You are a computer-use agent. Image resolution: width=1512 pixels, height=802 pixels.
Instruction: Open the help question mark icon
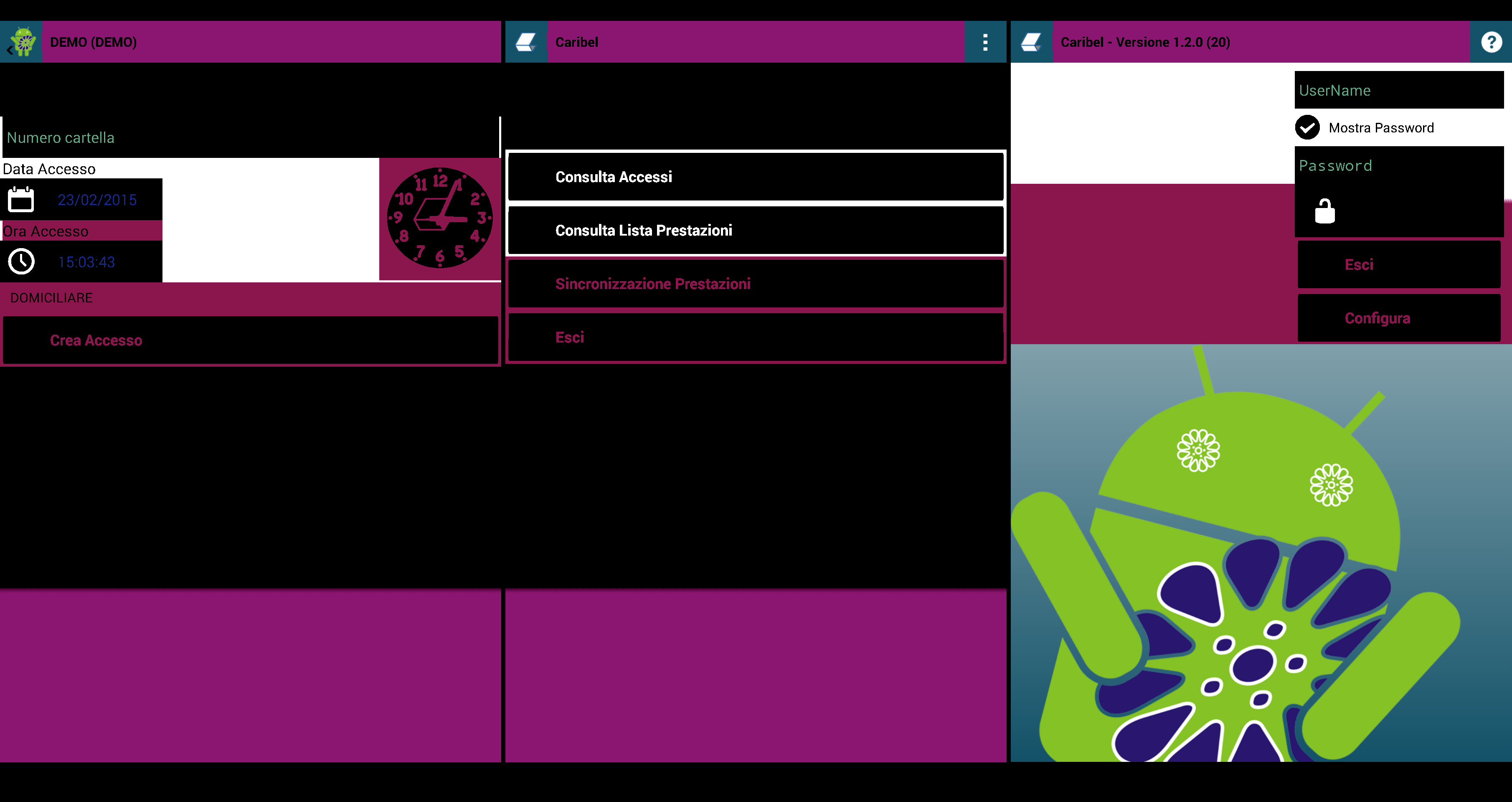click(1491, 42)
